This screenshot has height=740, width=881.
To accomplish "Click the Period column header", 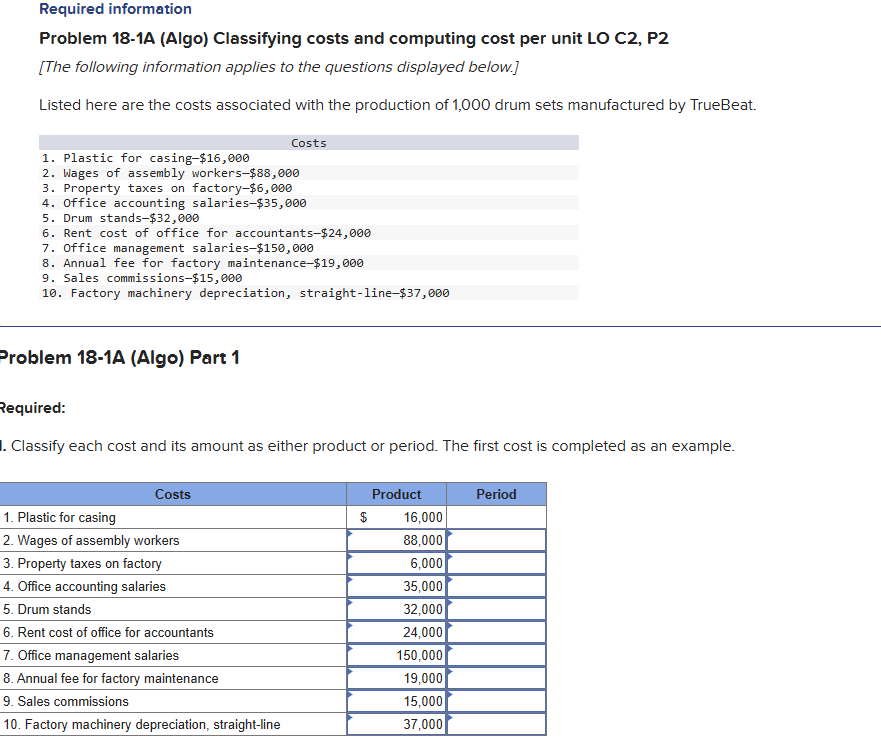I will (496, 493).
